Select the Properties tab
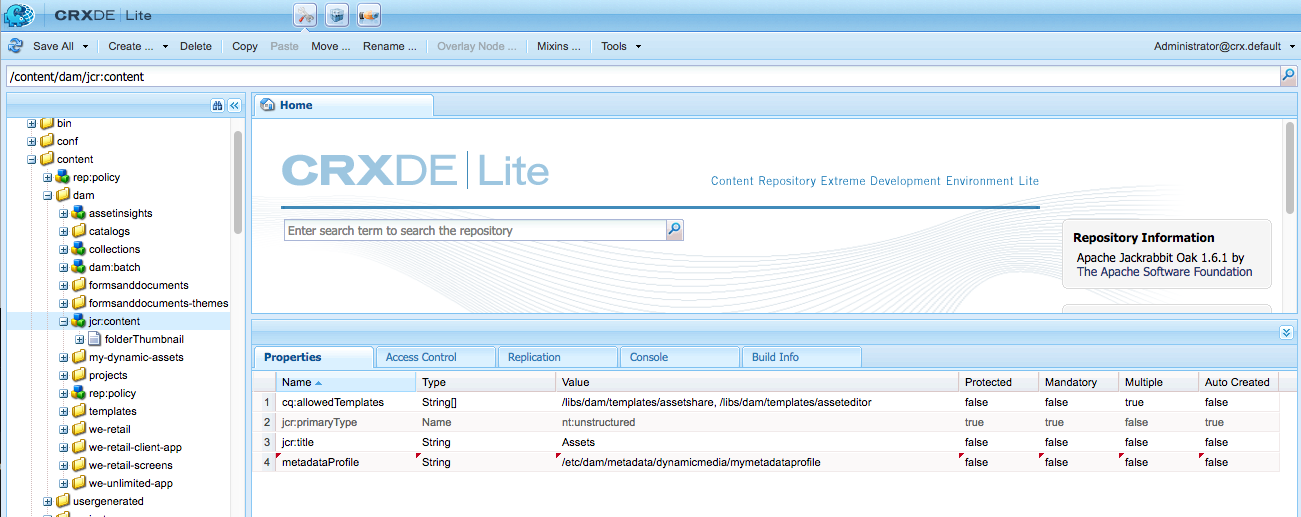This screenshot has height=517, width=1301. [x=313, y=357]
